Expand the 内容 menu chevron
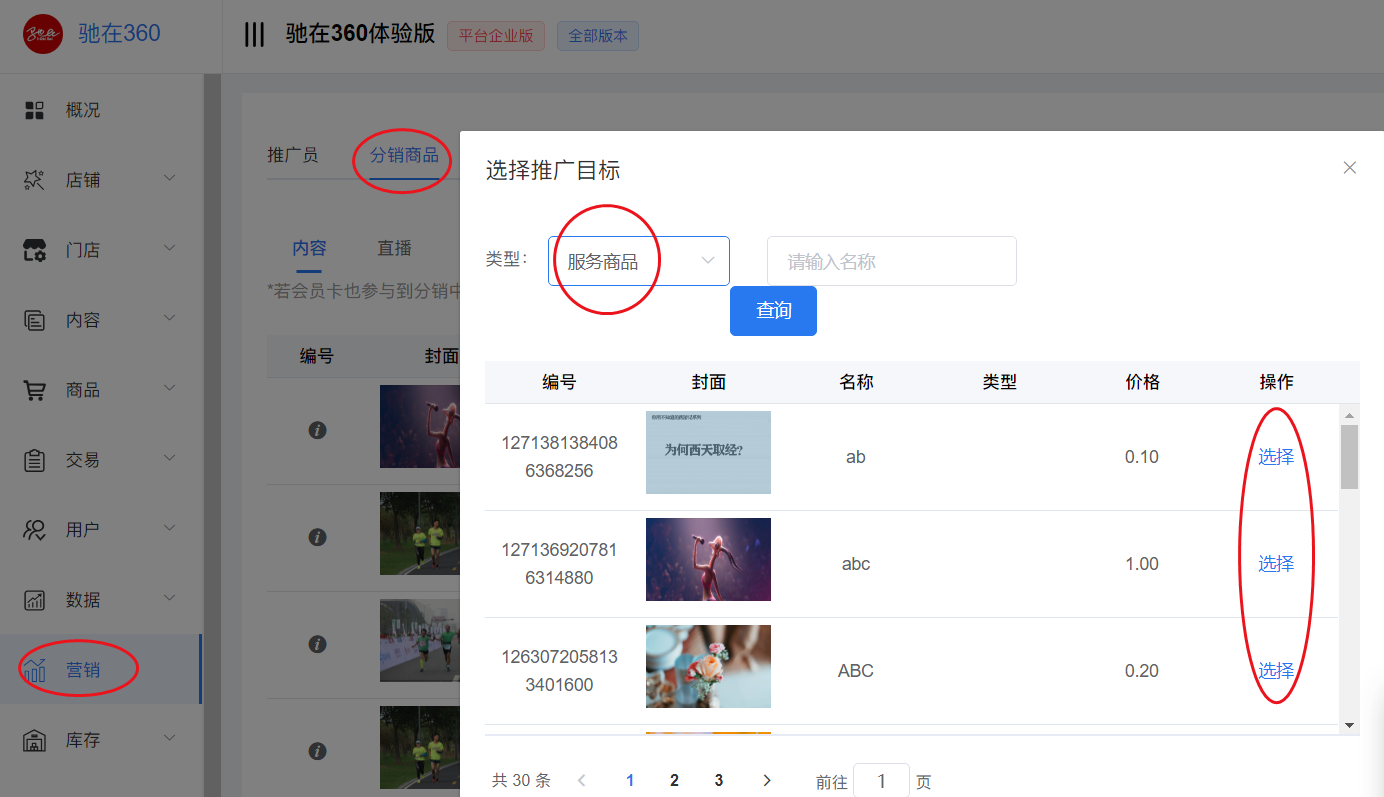Viewport: 1384px width, 797px height. 170,318
